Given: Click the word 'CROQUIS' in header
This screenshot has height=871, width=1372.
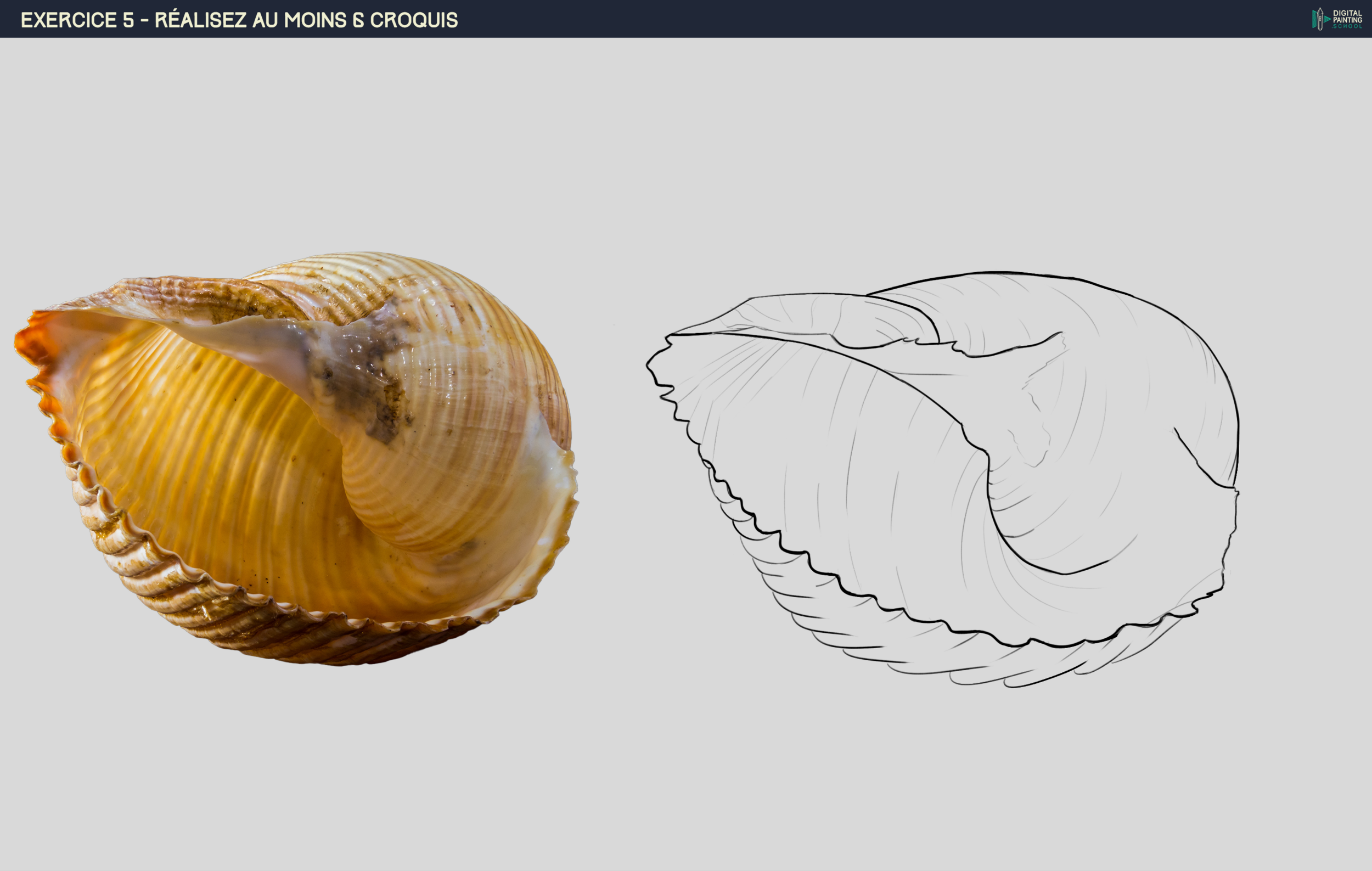Looking at the screenshot, I should point(414,20).
